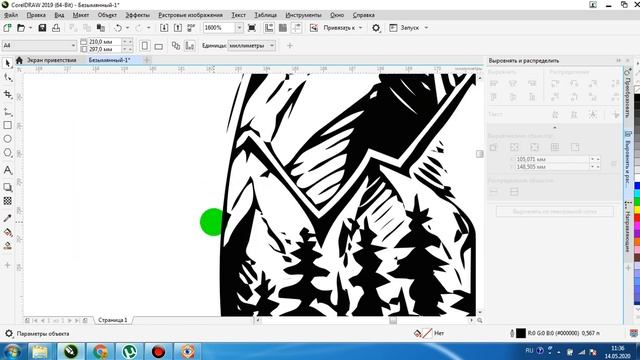Click the Export icon

coord(178,28)
